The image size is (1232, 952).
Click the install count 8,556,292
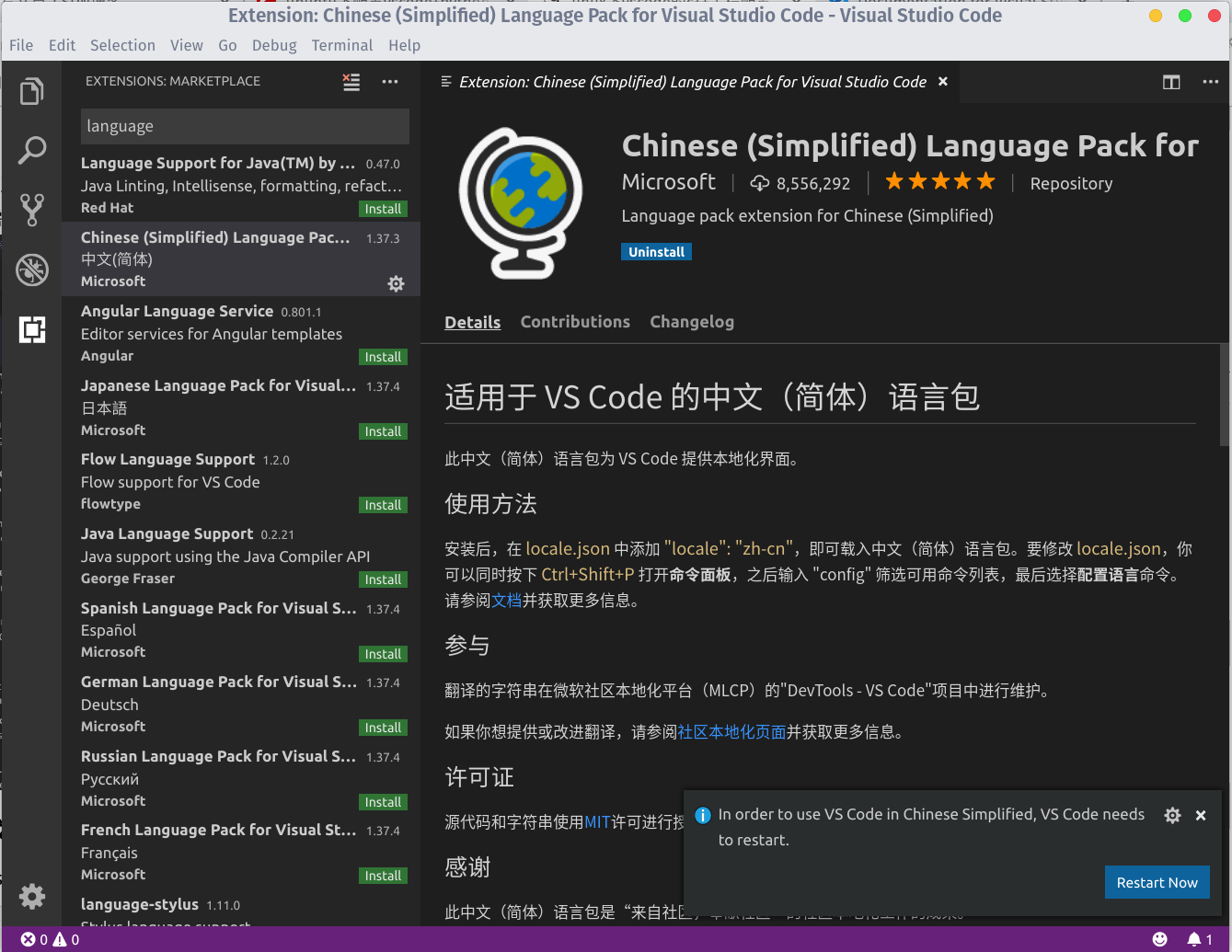click(x=800, y=183)
